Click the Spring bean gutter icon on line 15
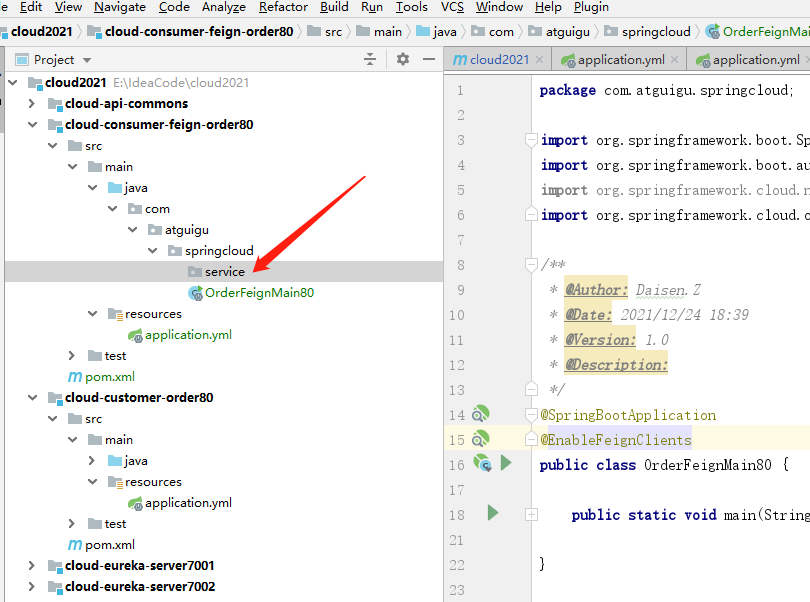Image resolution: width=810 pixels, height=602 pixels. (480, 439)
